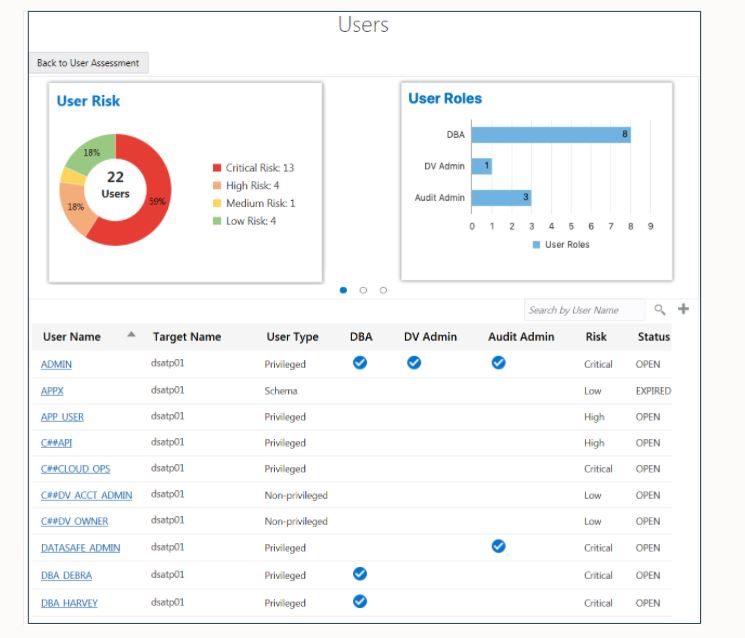Click EXPIRED status in APPX row

point(653,391)
